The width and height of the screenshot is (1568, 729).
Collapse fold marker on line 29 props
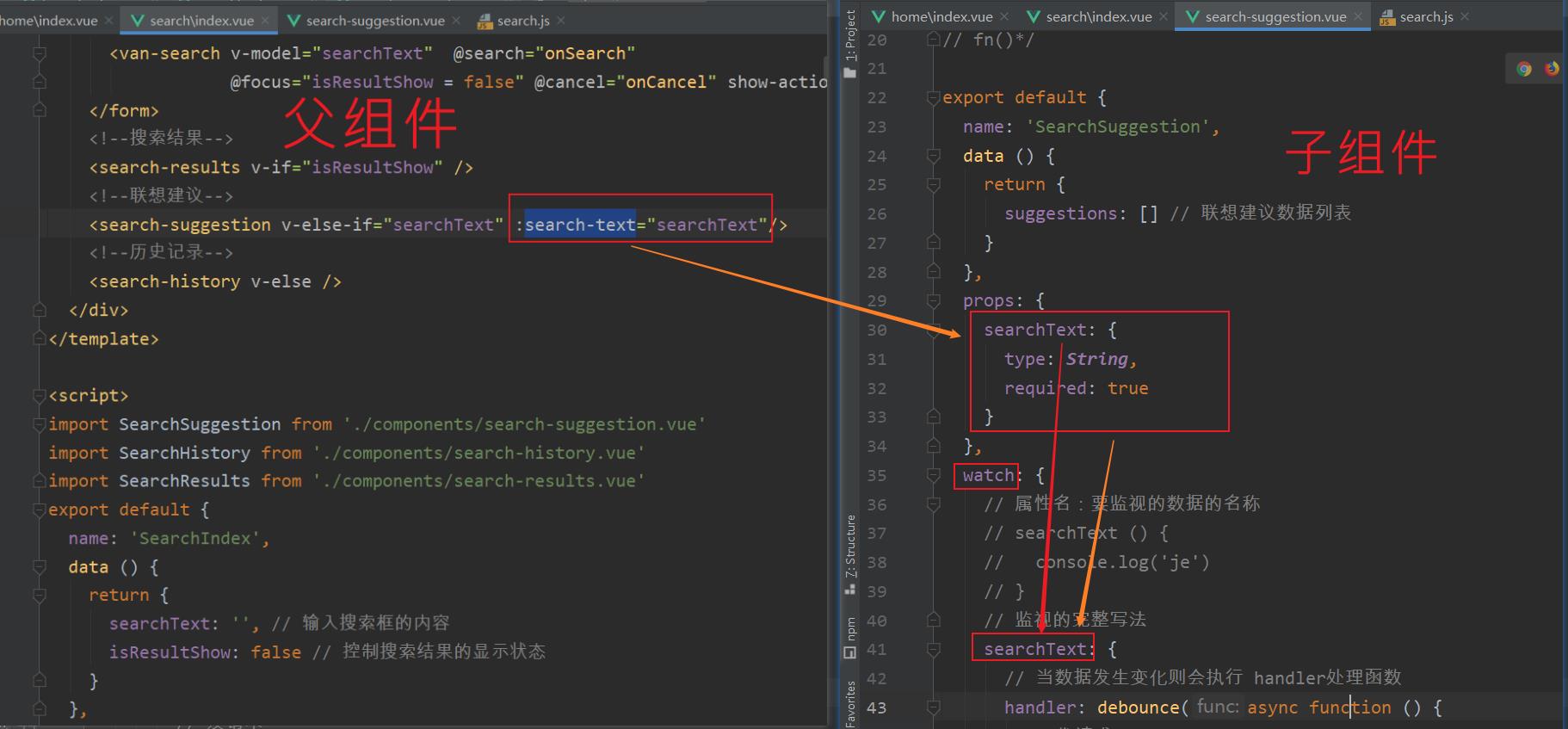(x=934, y=301)
